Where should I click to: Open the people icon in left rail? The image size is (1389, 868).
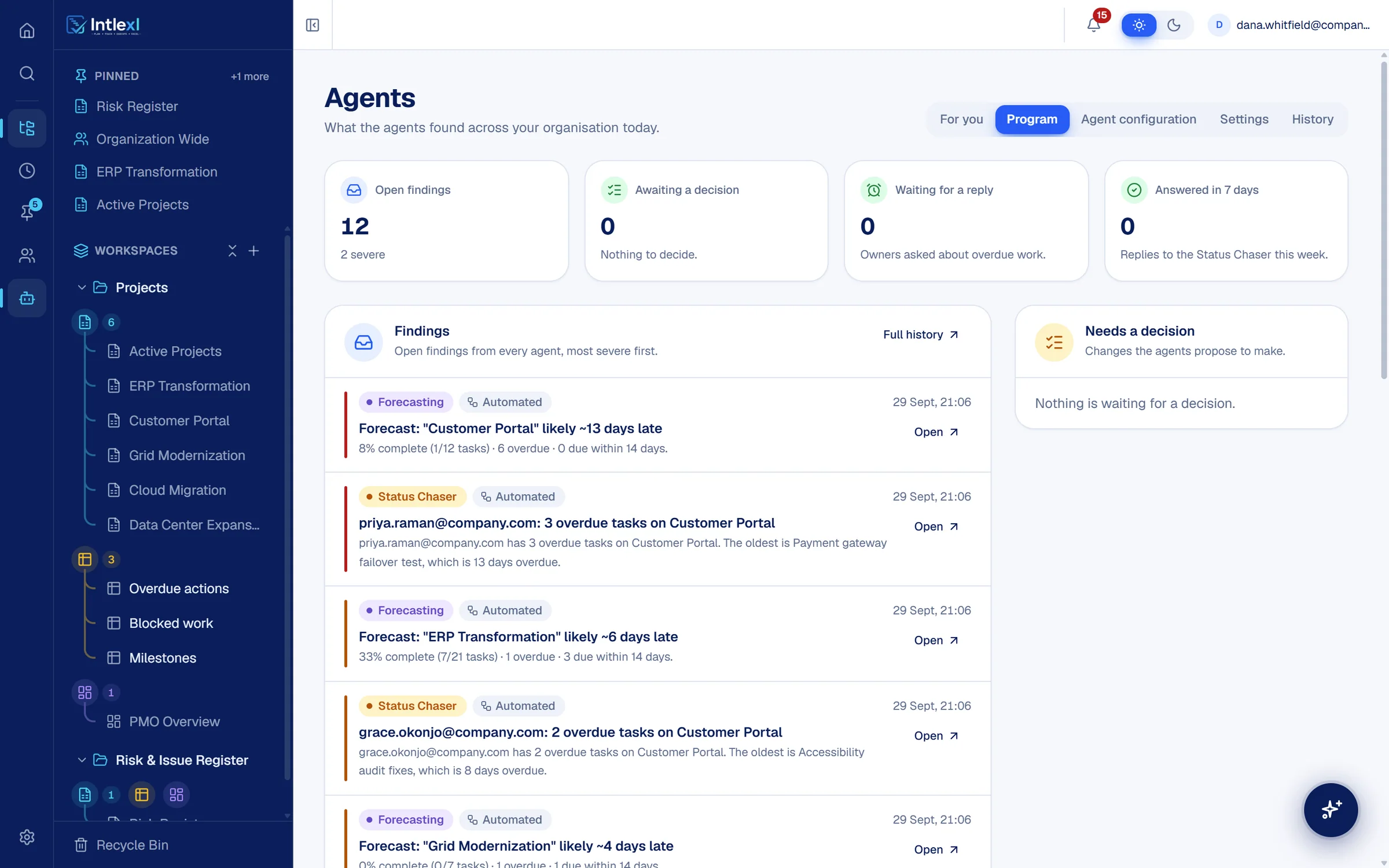pos(27,255)
